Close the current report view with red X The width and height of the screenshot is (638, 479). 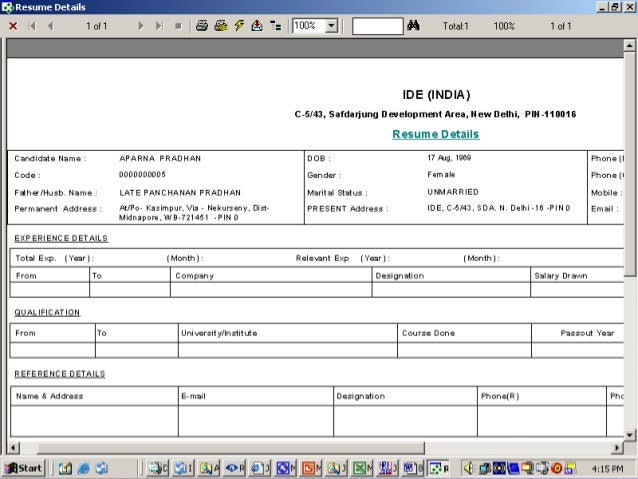click(13, 26)
